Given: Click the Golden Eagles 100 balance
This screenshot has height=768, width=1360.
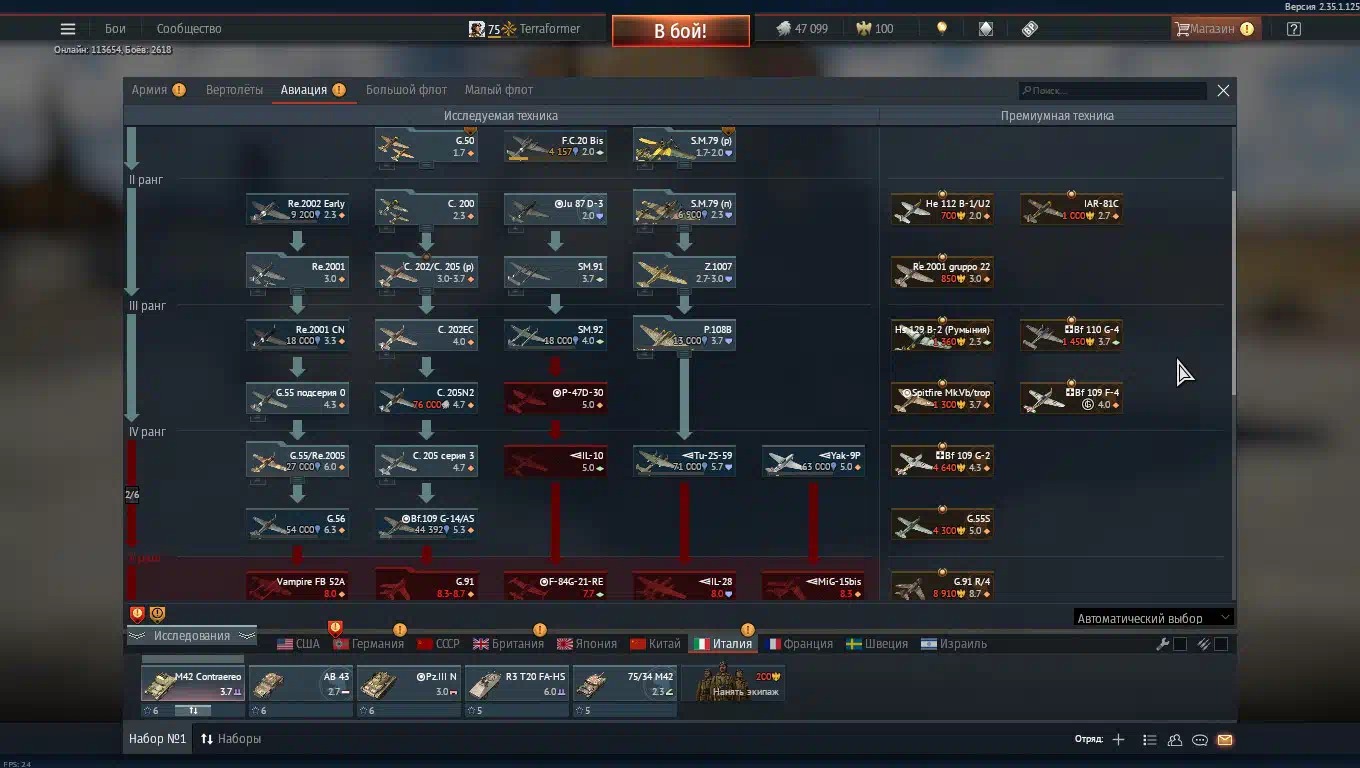Looking at the screenshot, I should [875, 29].
